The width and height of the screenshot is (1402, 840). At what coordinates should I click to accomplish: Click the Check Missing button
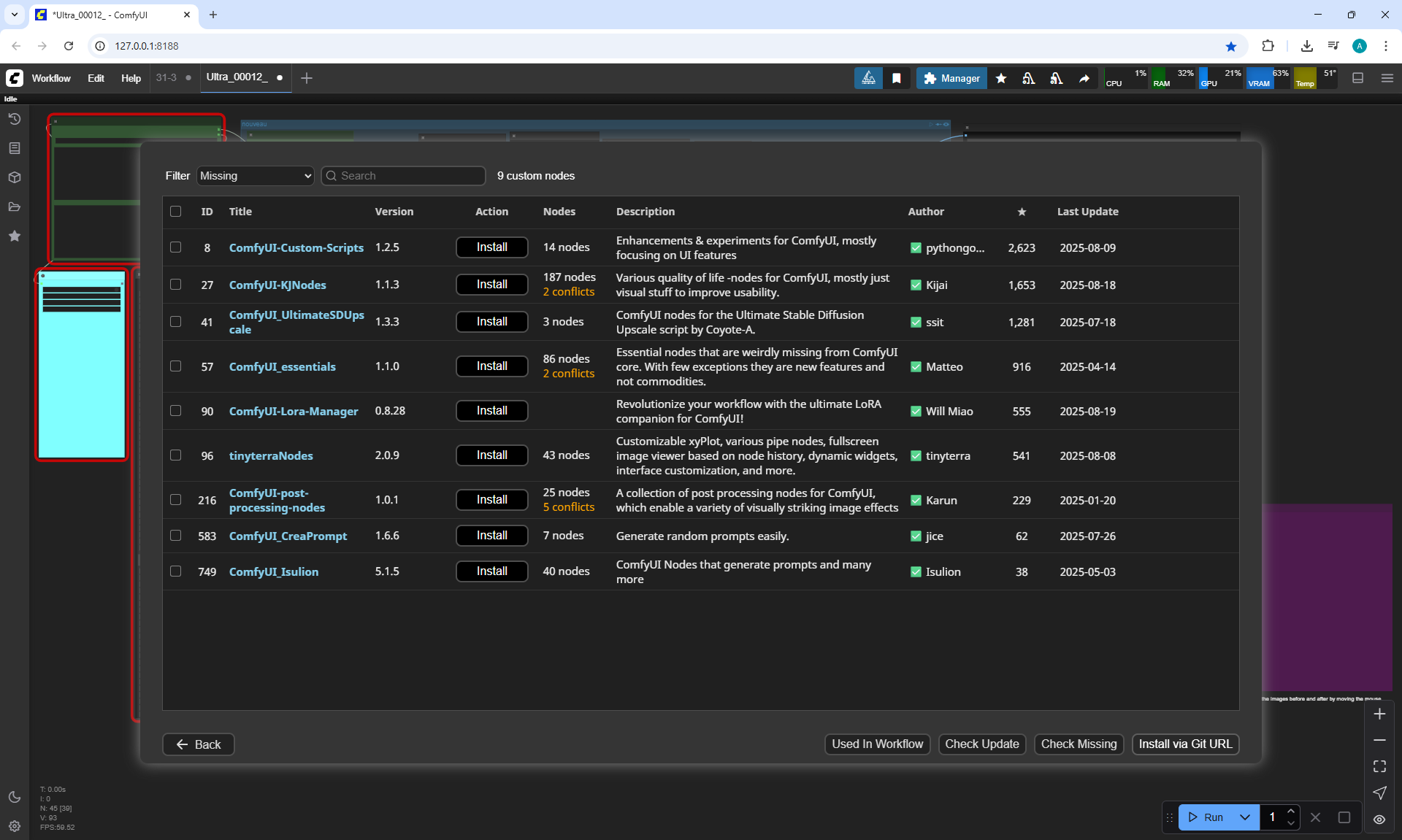click(1079, 744)
